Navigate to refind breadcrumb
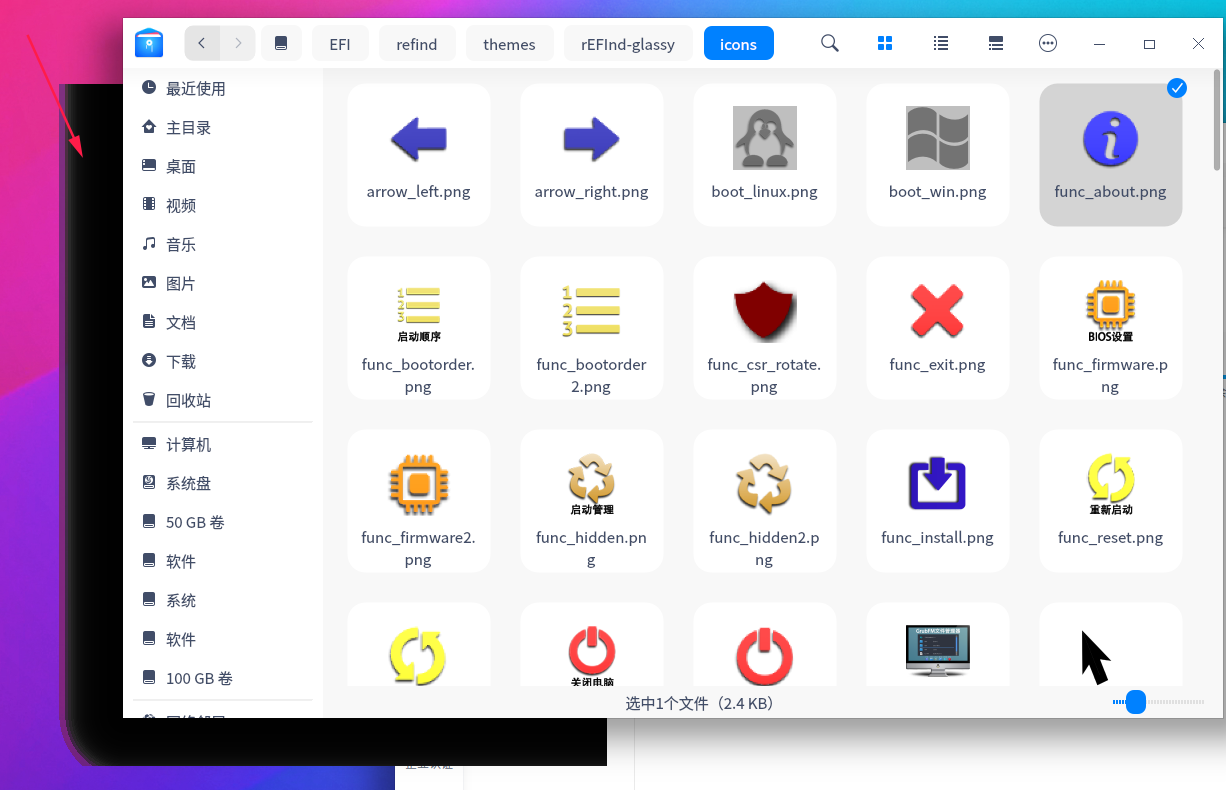The height and width of the screenshot is (790, 1226). (417, 43)
